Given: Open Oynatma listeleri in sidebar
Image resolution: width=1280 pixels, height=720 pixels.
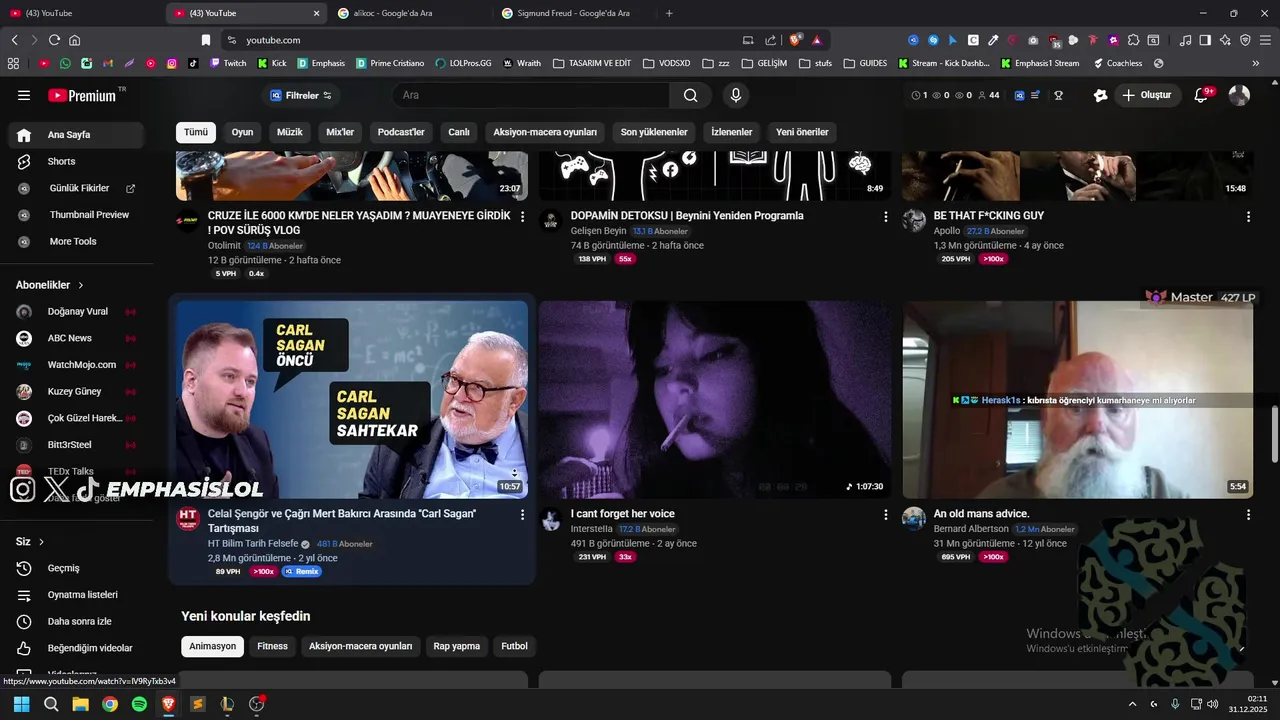Looking at the screenshot, I should [76, 595].
